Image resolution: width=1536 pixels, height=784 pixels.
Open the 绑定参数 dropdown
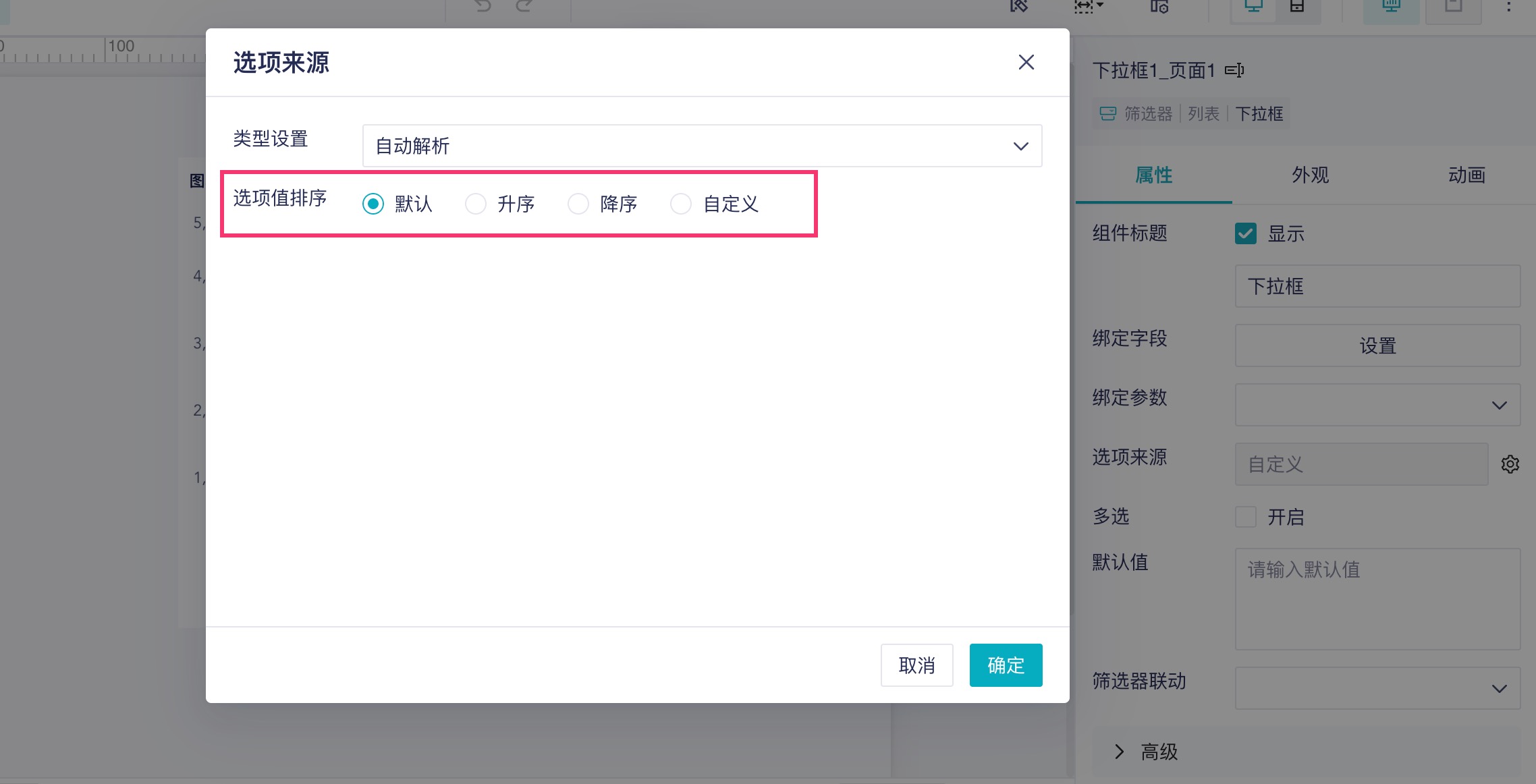coord(1377,405)
